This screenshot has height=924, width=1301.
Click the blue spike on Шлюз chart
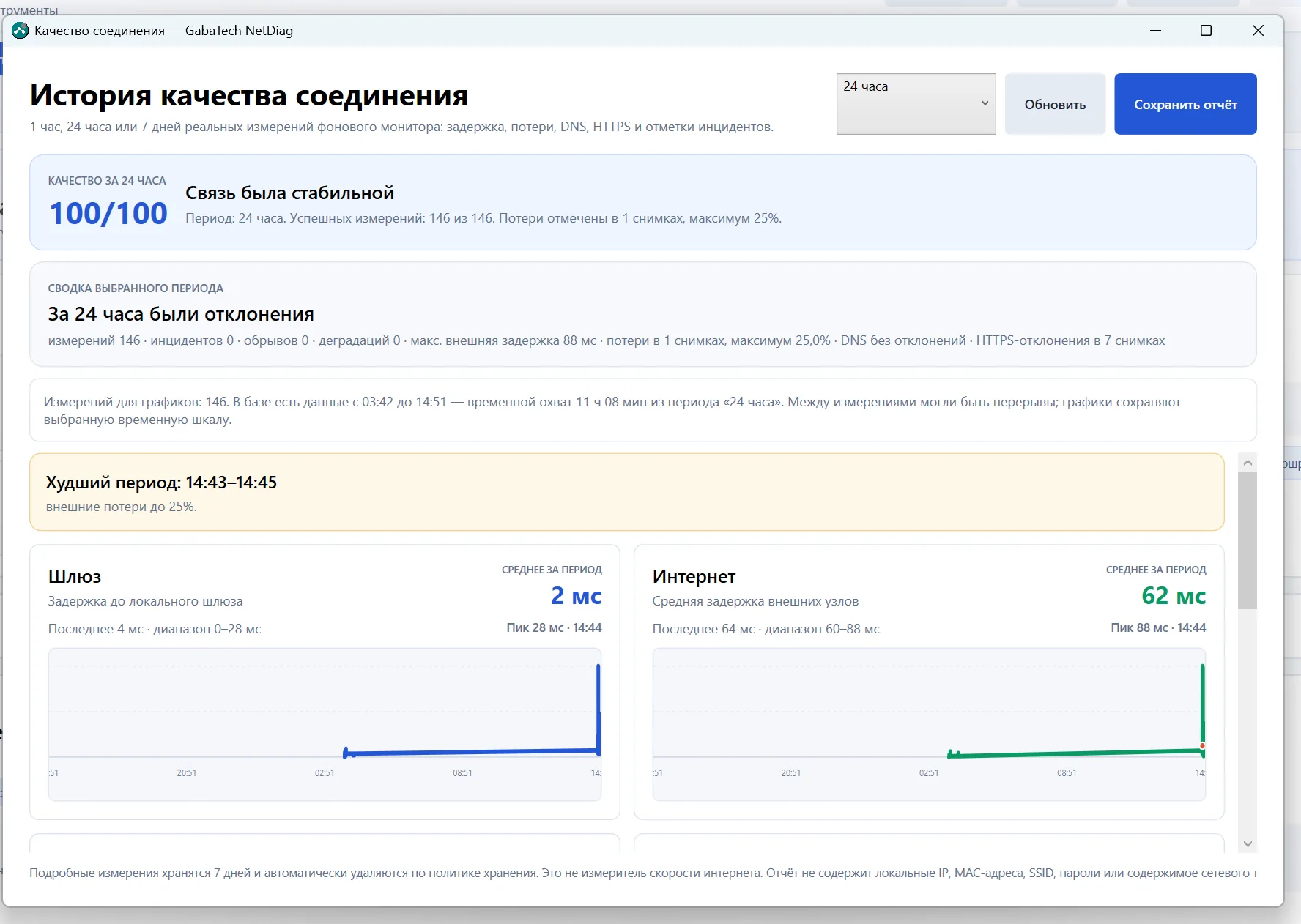pyautogui.click(x=598, y=708)
